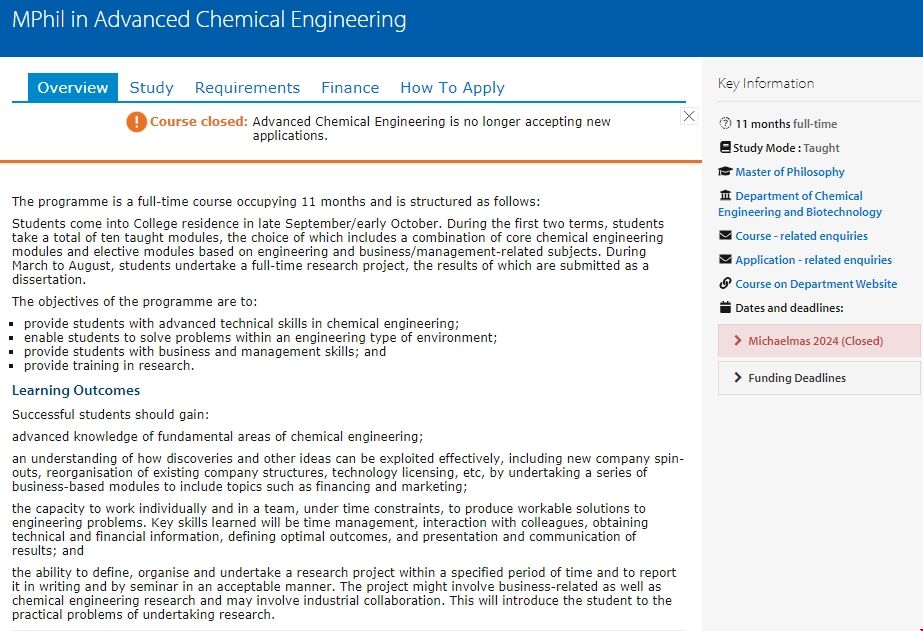The width and height of the screenshot is (923, 631).
Task: Select the Overview tab
Action: 73,88
